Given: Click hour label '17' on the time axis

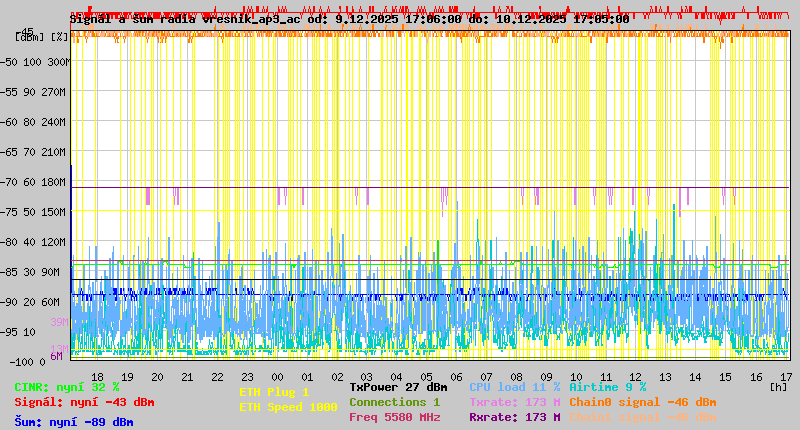Looking at the screenshot, I should click(786, 377).
